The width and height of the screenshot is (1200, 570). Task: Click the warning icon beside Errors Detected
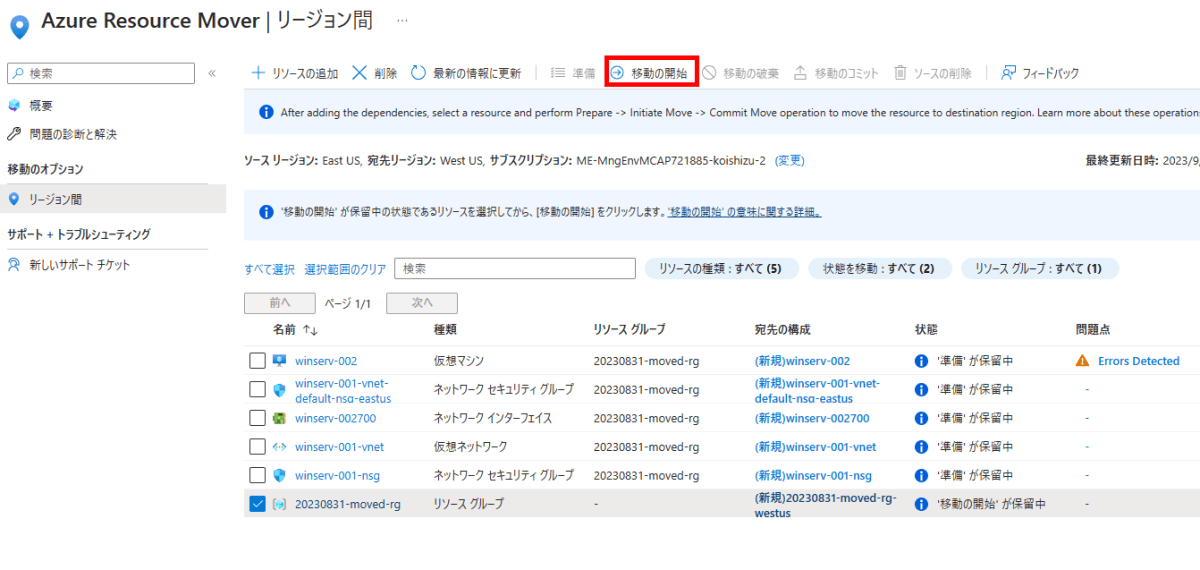1082,361
